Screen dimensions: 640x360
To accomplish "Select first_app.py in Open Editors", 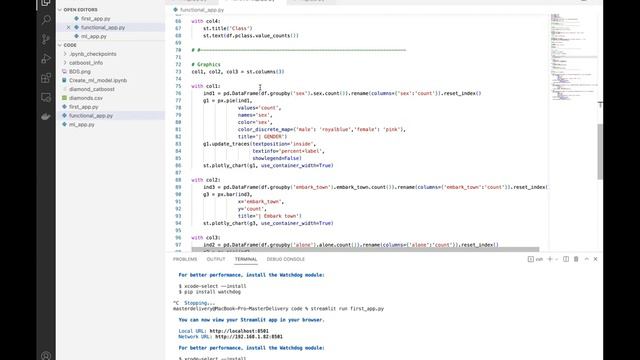I will point(96,19).
